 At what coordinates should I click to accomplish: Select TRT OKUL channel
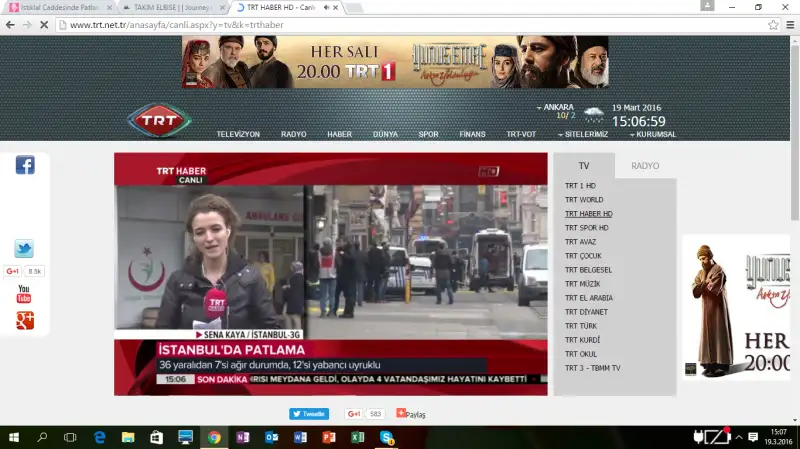[x=581, y=354]
